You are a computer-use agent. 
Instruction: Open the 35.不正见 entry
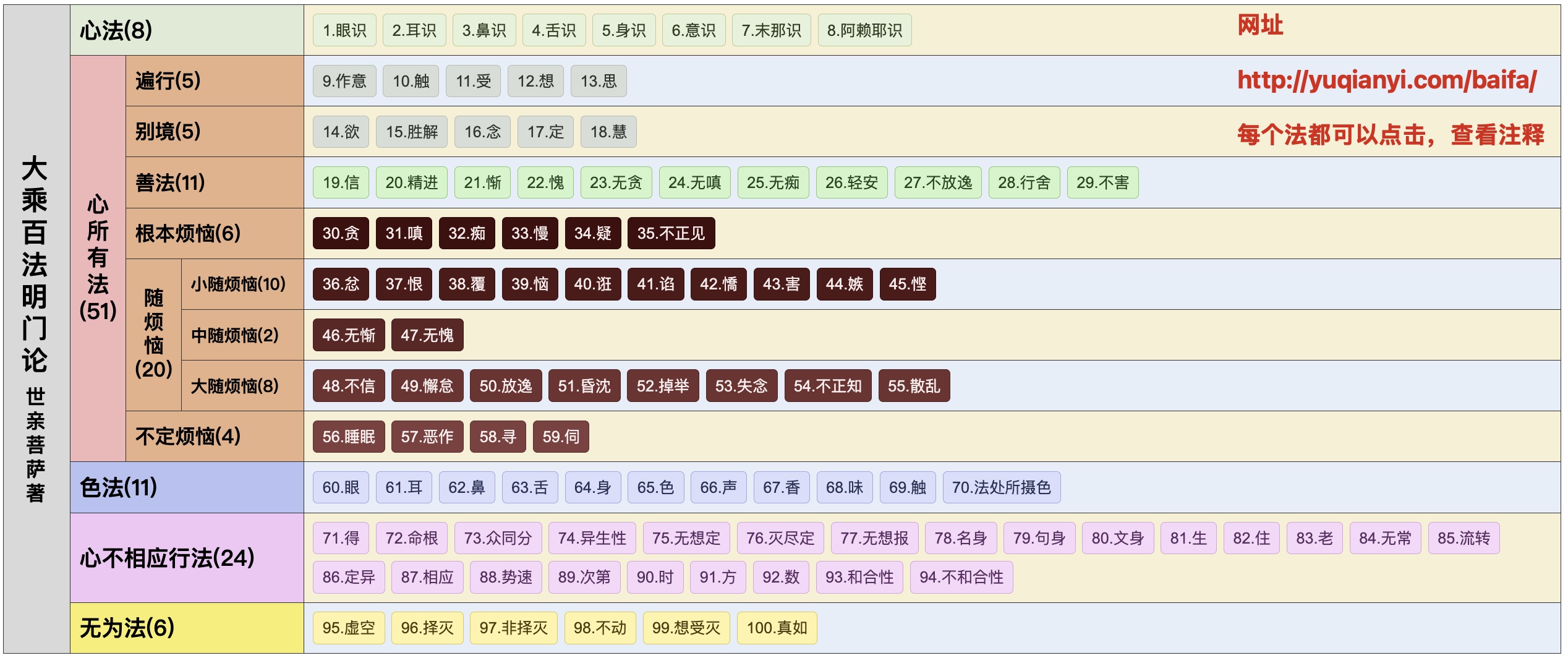(671, 233)
